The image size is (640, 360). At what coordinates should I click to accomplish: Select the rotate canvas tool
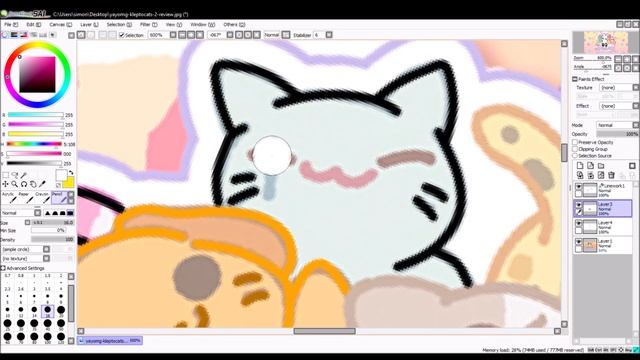[24, 184]
